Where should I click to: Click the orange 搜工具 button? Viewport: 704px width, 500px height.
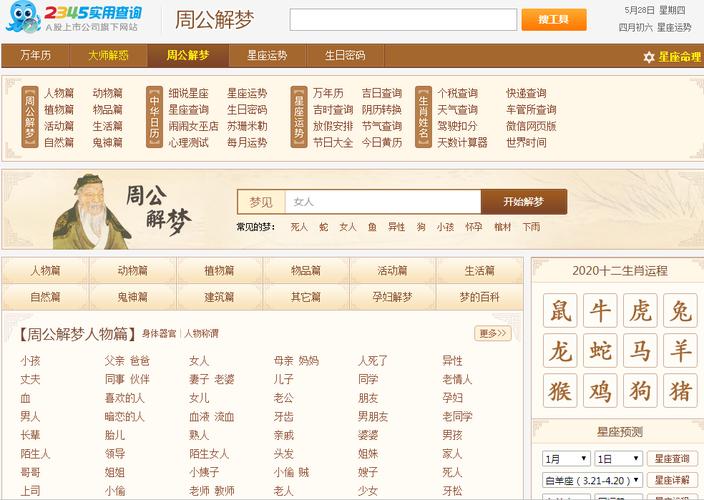[554, 20]
